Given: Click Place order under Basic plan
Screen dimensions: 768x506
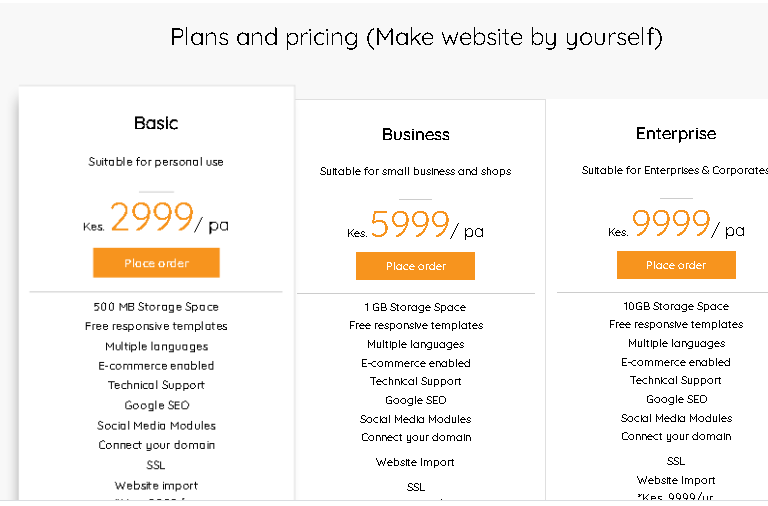Looking at the screenshot, I should 156,263.
